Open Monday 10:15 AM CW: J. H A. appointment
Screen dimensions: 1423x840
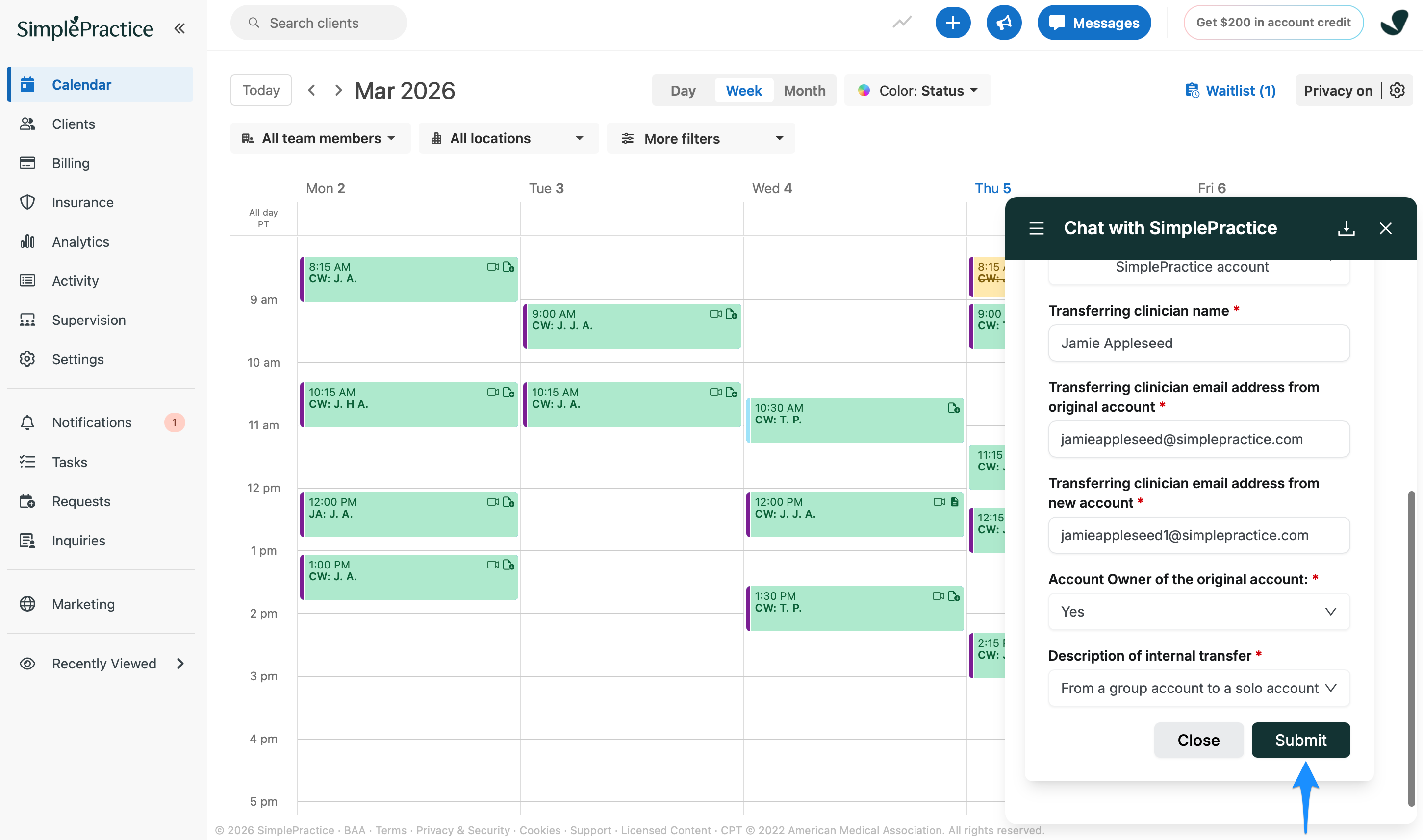click(x=409, y=404)
